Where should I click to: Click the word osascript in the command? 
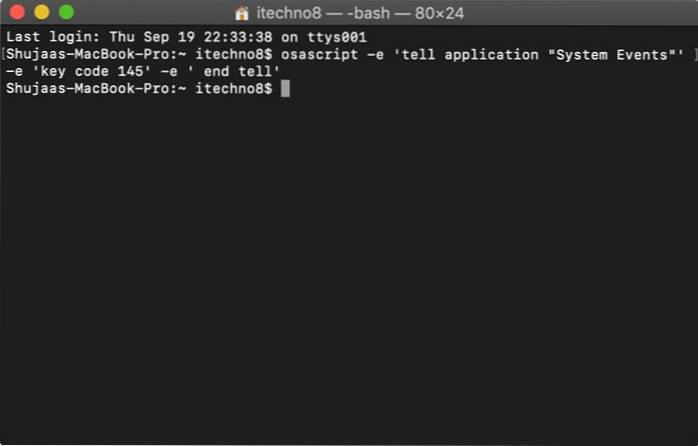click(x=319, y=55)
